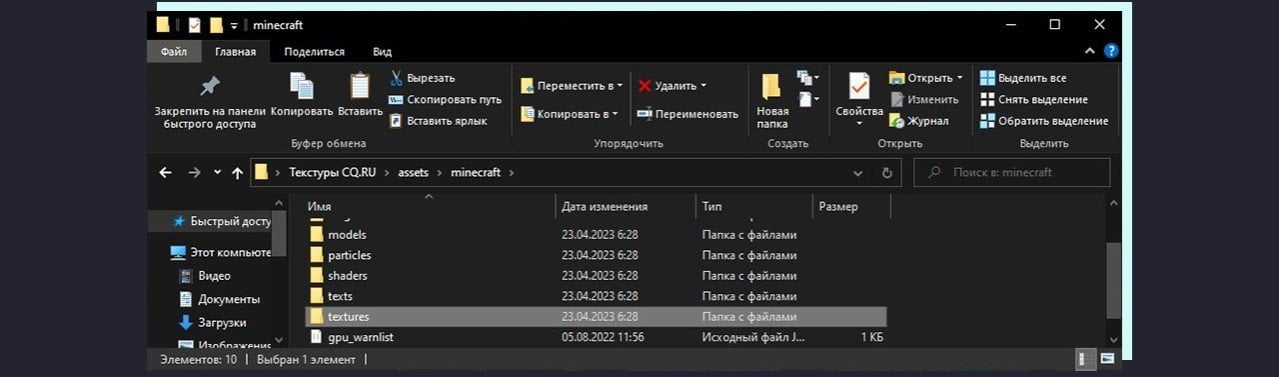1279x377 pixels.
Task: Switch to the Главная tab
Action: pos(235,51)
